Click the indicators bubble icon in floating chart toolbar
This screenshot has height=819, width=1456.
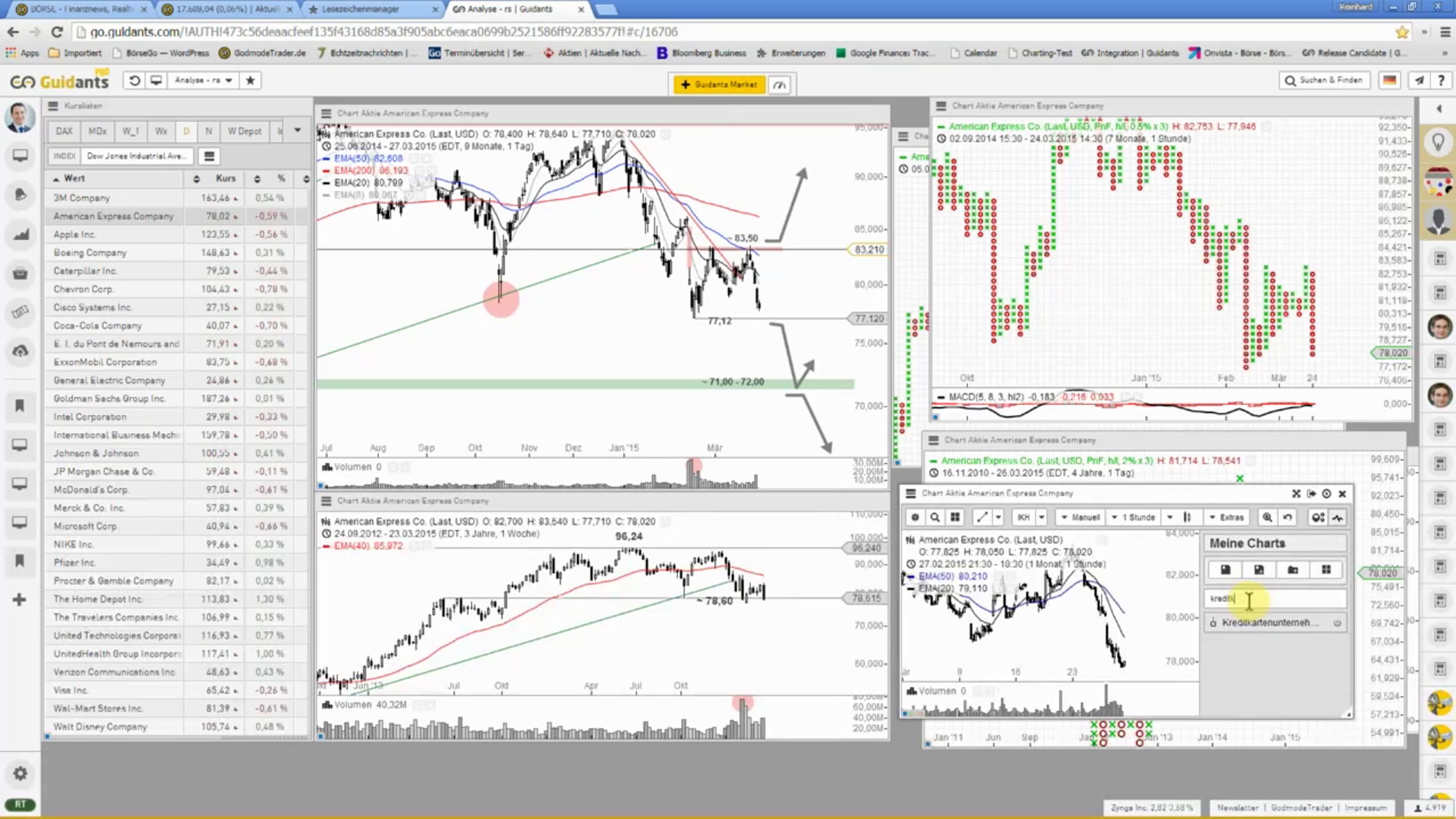pos(1318,517)
